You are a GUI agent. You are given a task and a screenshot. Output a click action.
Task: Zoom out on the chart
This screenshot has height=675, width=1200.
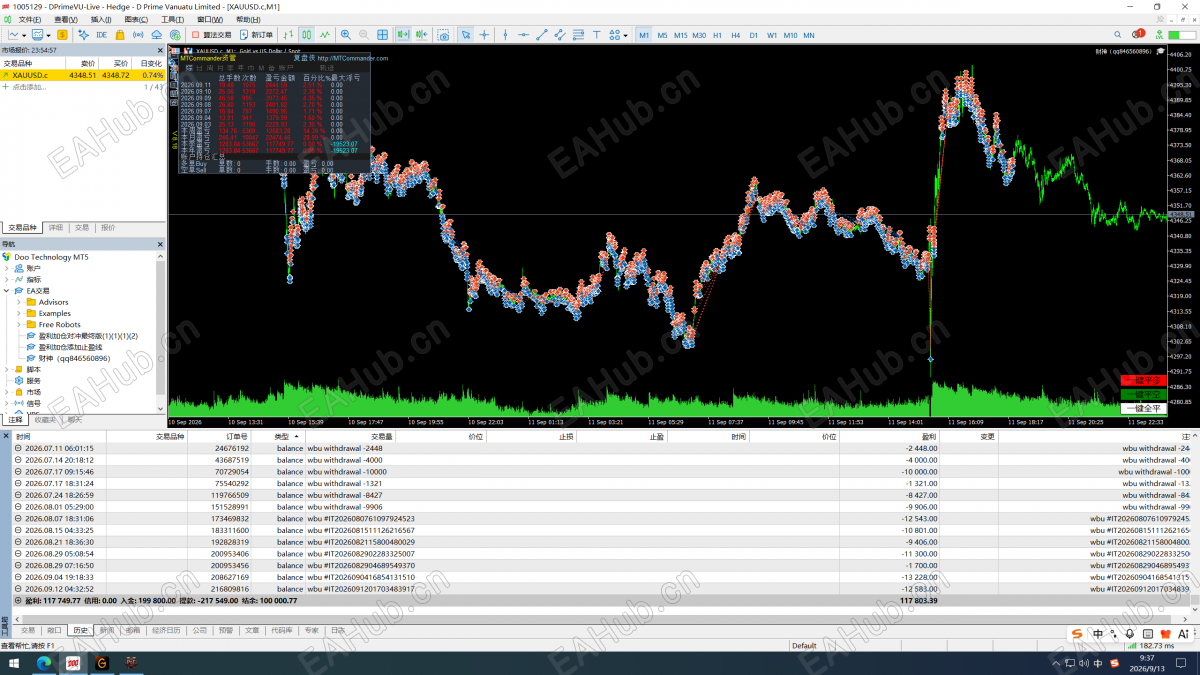[x=364, y=35]
